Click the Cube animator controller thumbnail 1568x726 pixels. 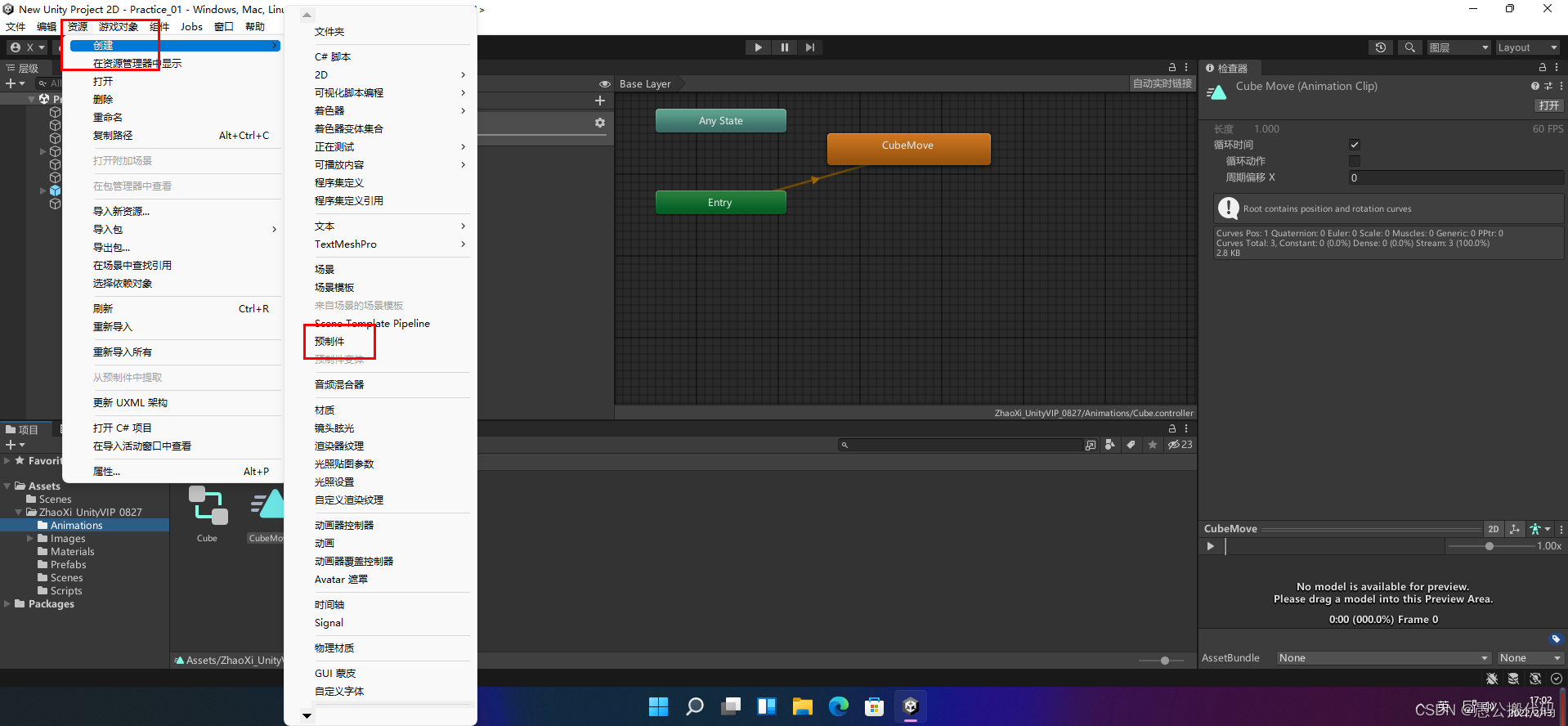(x=208, y=506)
